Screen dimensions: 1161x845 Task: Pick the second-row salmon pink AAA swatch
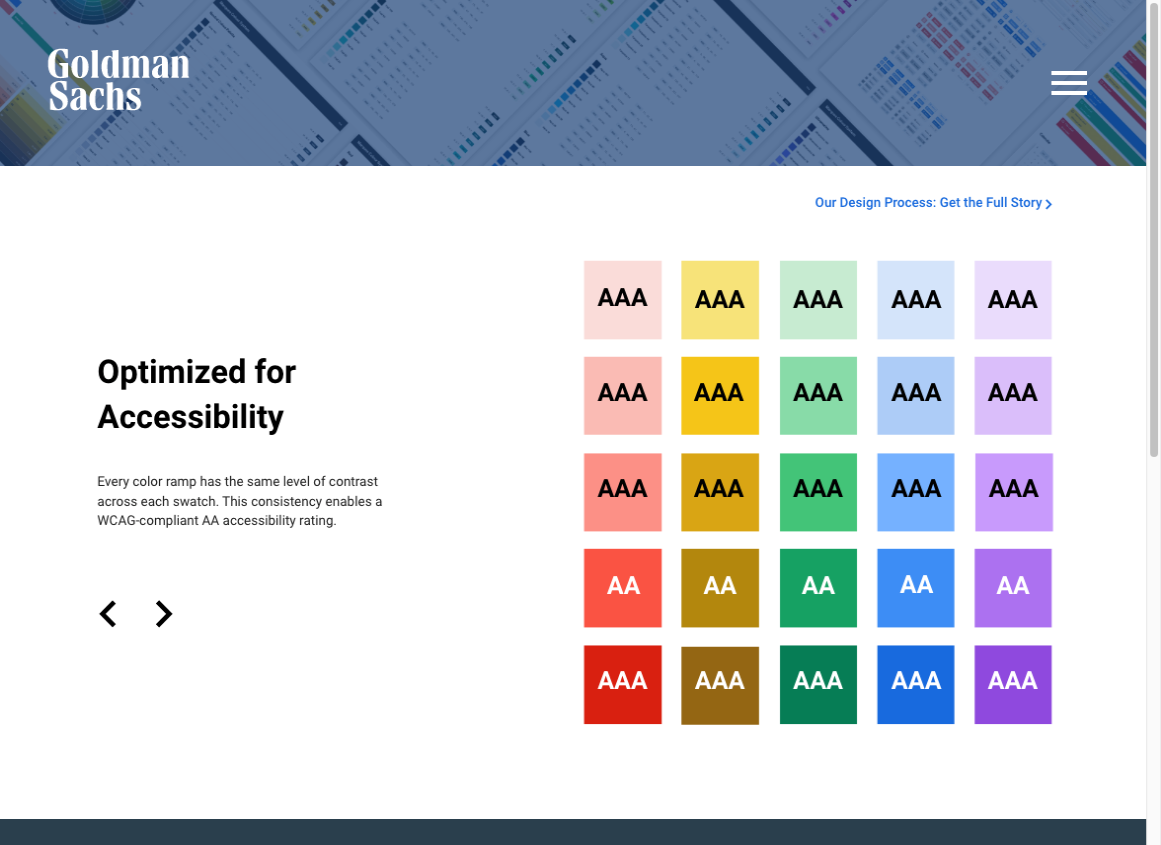(623, 395)
